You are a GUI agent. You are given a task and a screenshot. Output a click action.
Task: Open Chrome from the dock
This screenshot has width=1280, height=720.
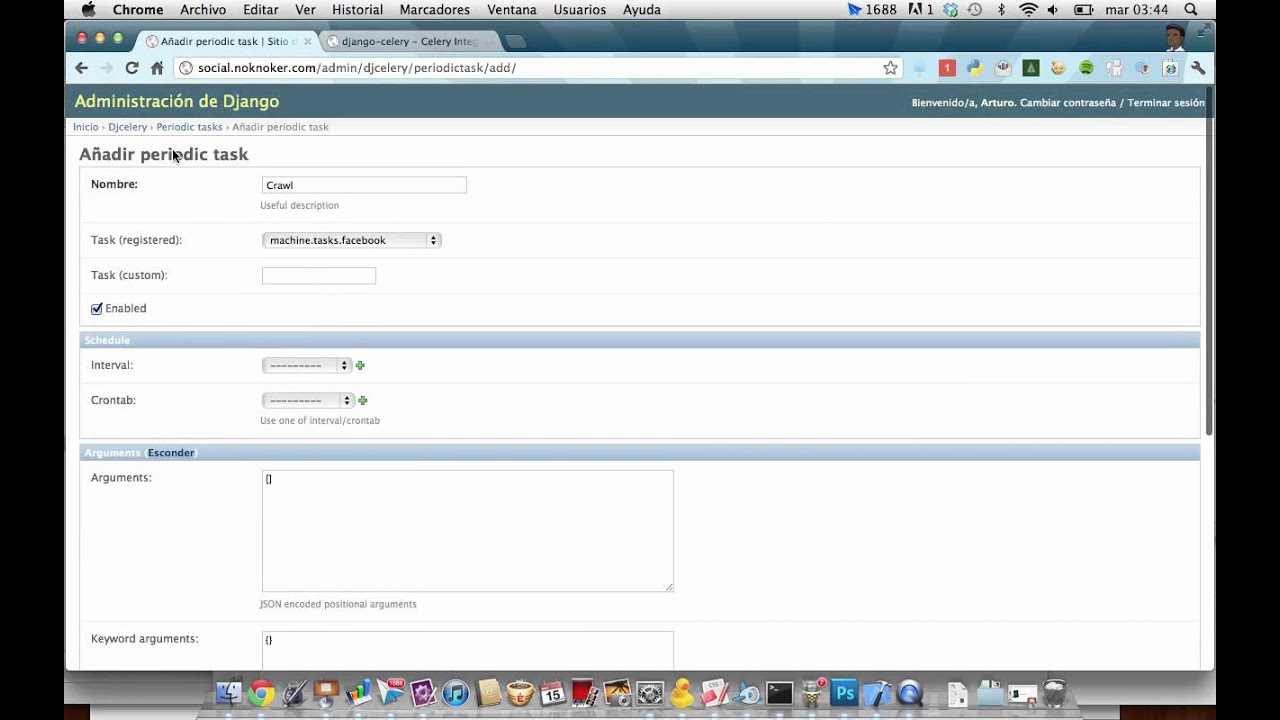click(261, 693)
